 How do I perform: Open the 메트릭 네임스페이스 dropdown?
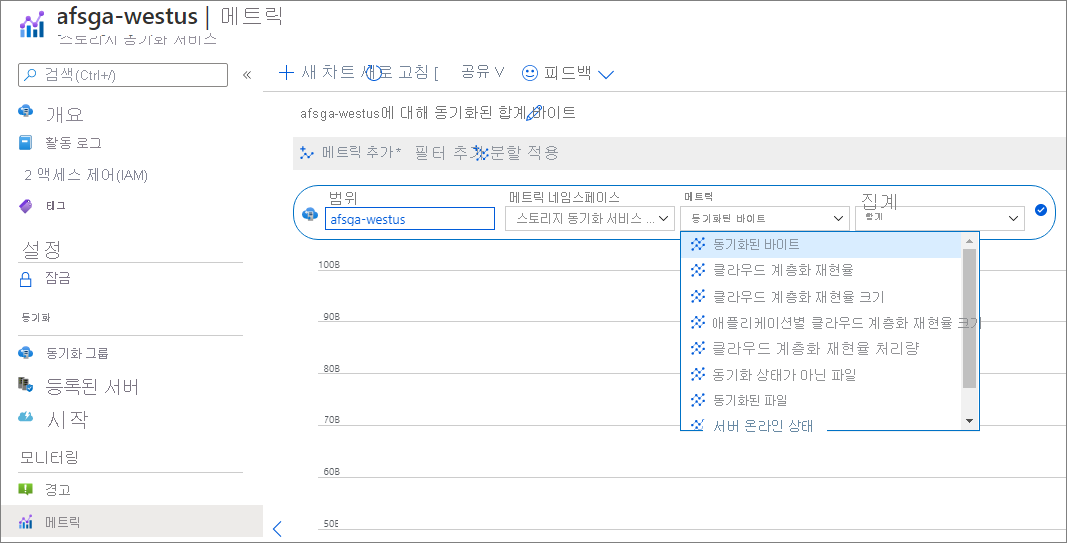pos(589,219)
